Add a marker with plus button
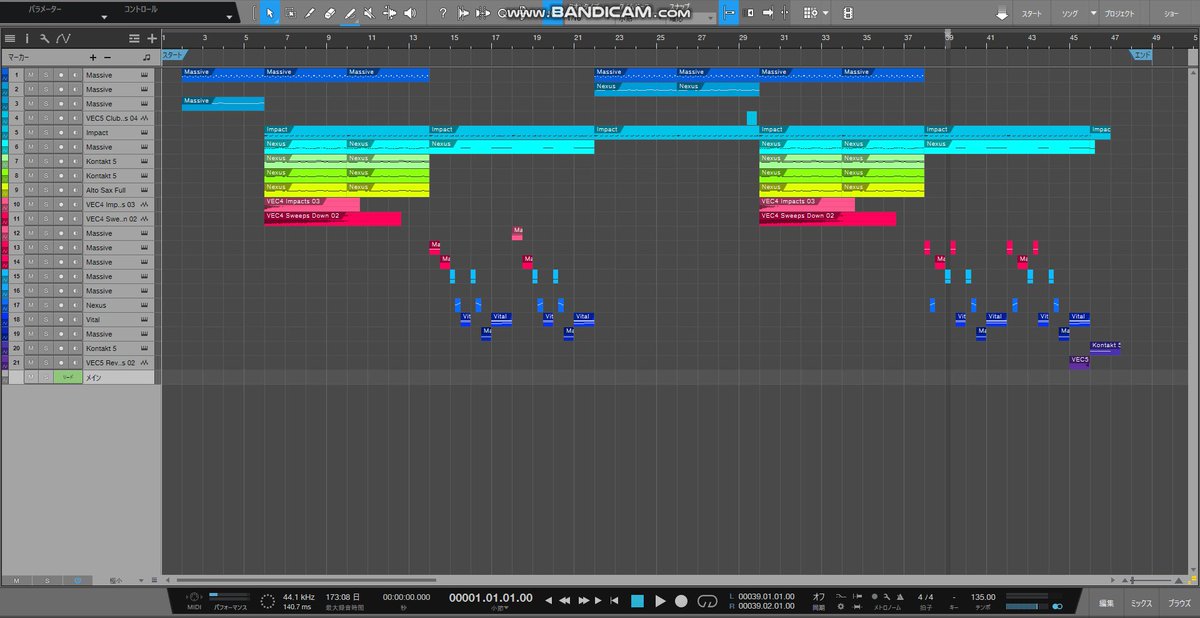 point(93,57)
